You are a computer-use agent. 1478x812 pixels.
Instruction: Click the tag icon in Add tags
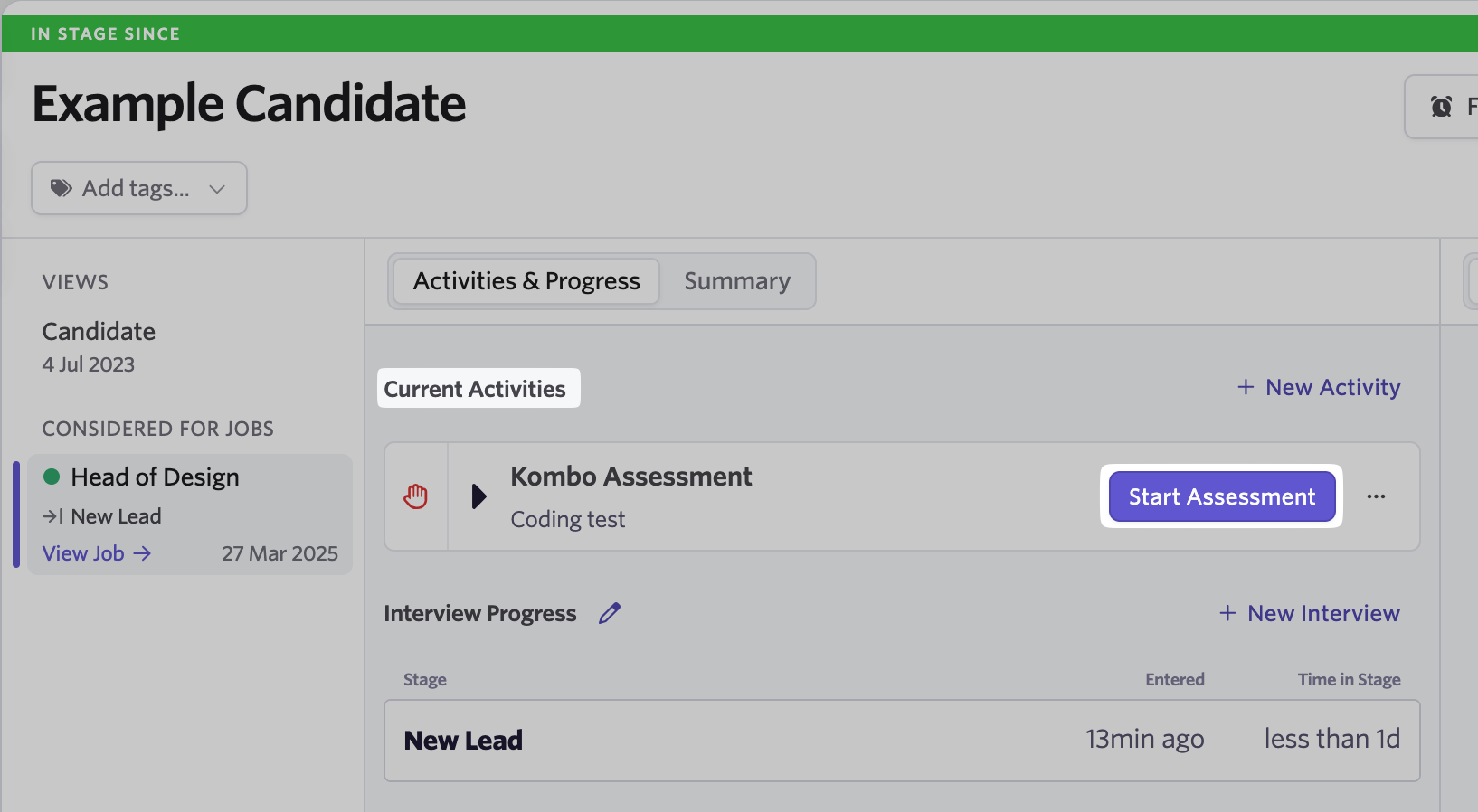(x=61, y=188)
